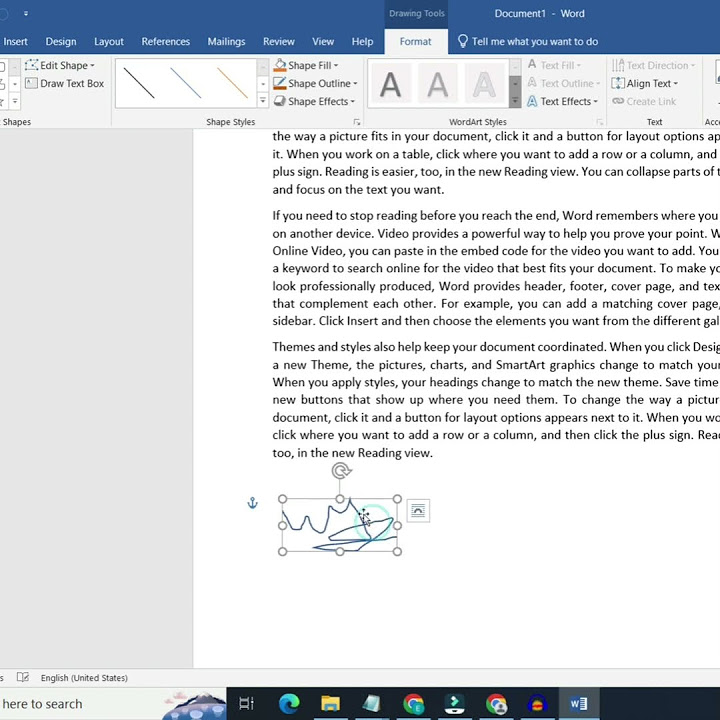Click the proofing book icon in status bar
The image size is (720, 720).
[23, 677]
